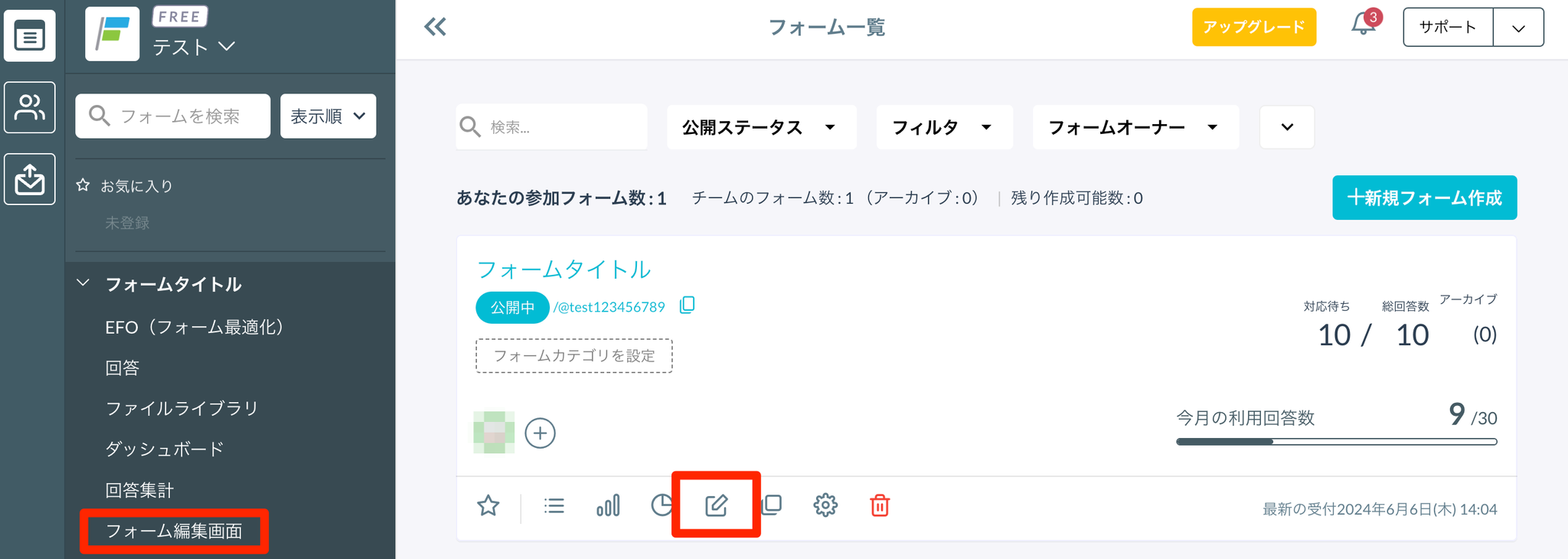Open the 表示順 sort dropdown
Image resolution: width=1568 pixels, height=559 pixels.
click(328, 116)
